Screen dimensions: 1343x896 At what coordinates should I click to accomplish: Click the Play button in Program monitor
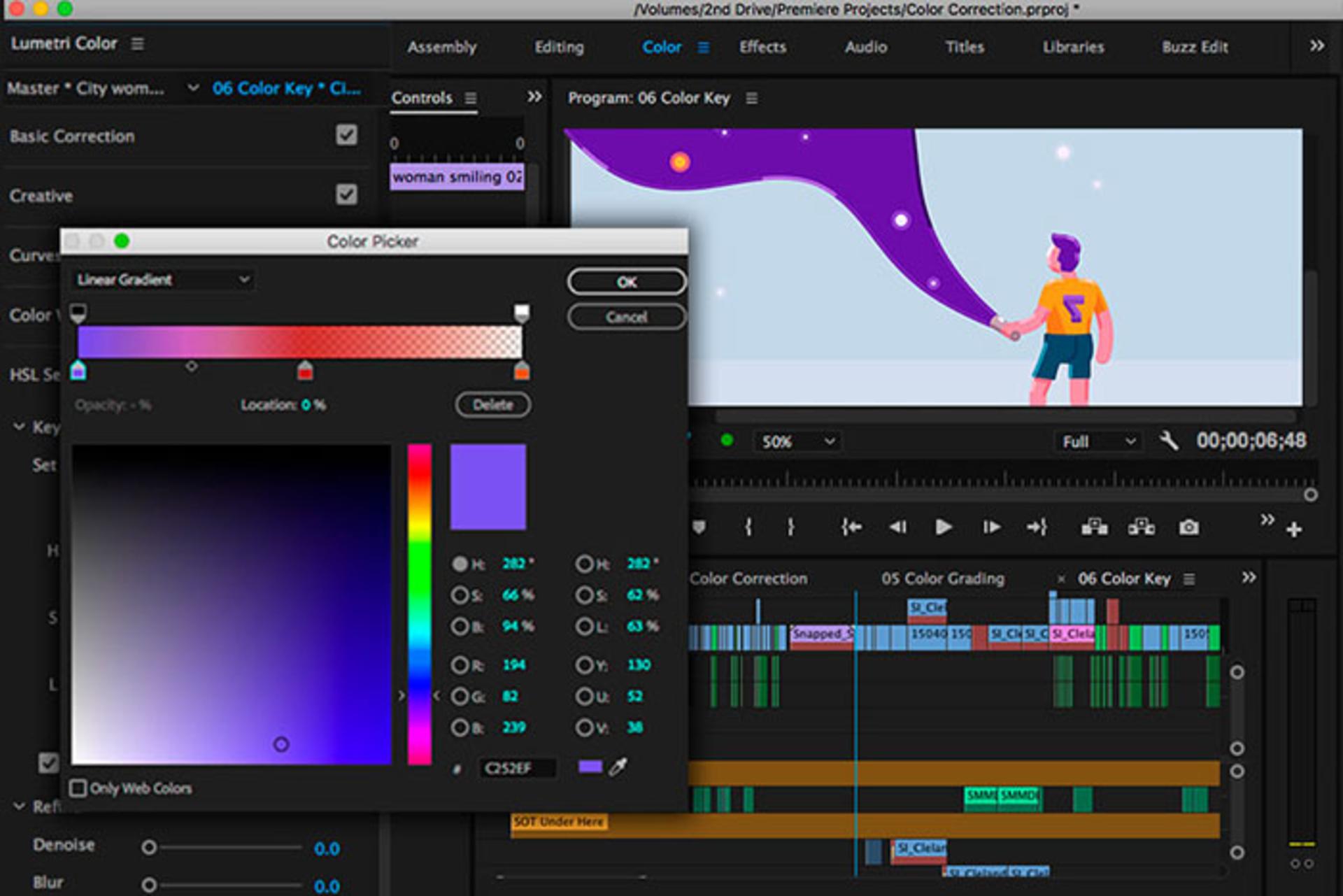[943, 527]
